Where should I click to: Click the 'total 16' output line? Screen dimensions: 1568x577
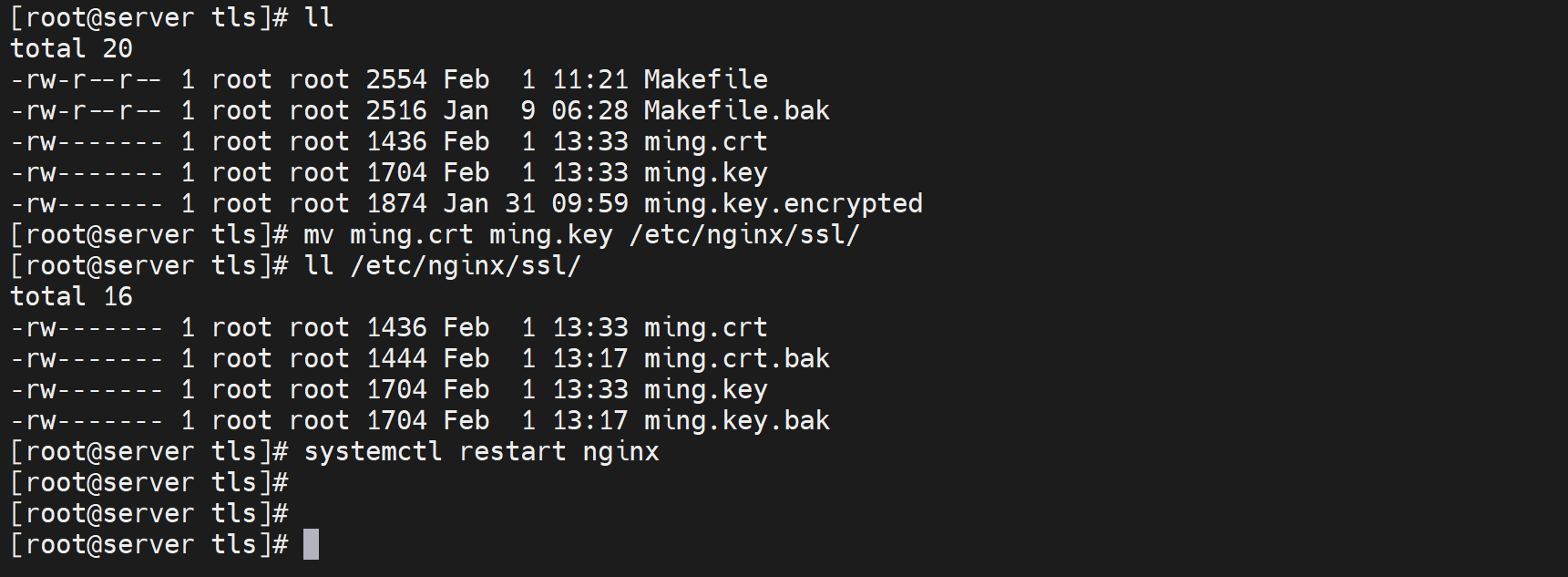[x=71, y=296]
